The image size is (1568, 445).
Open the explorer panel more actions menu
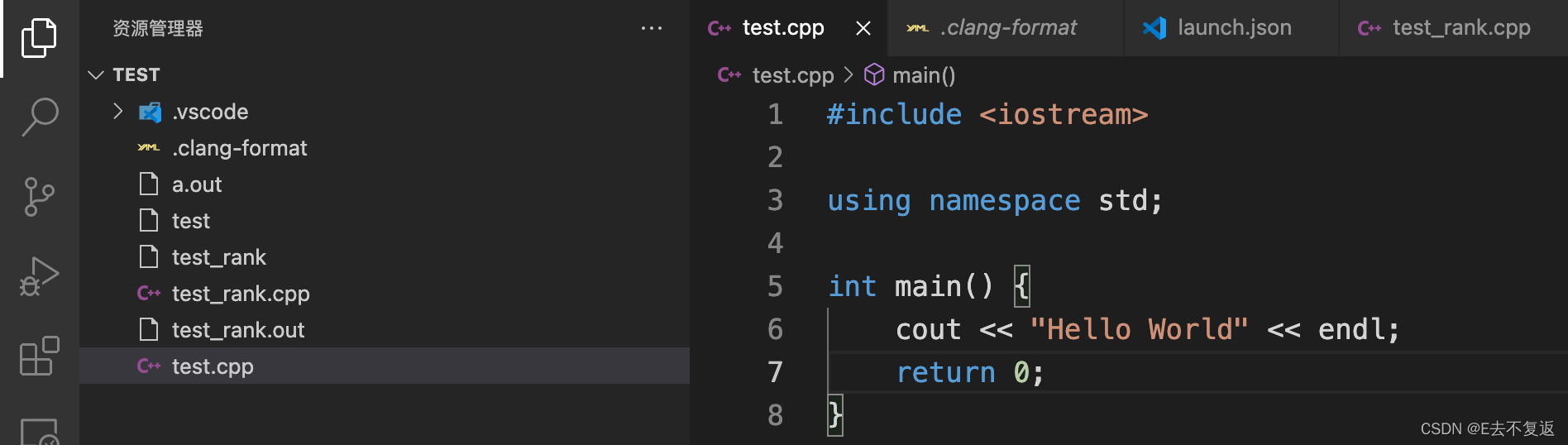click(652, 28)
